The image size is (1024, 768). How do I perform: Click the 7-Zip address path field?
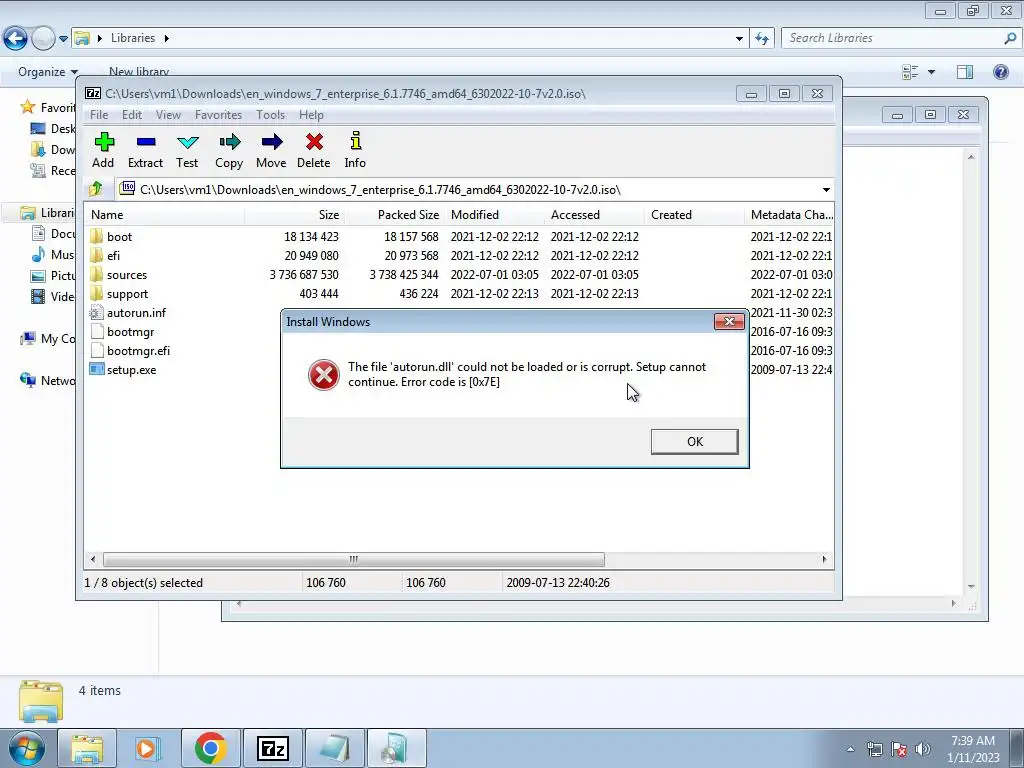tap(475, 190)
